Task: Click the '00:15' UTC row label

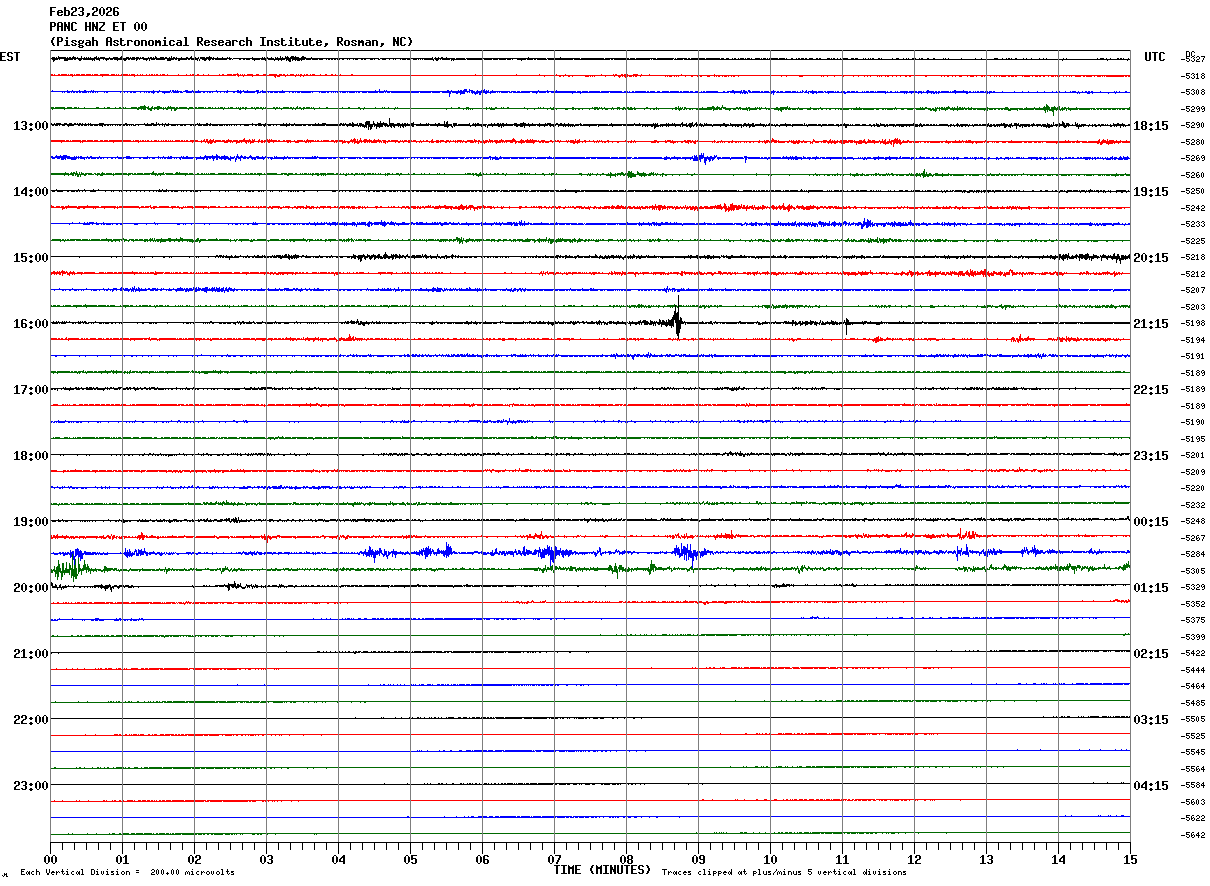Action: point(1151,522)
